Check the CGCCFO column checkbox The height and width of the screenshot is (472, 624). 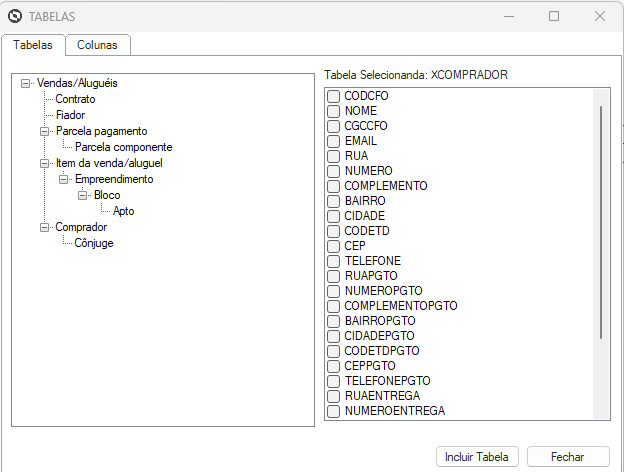333,126
